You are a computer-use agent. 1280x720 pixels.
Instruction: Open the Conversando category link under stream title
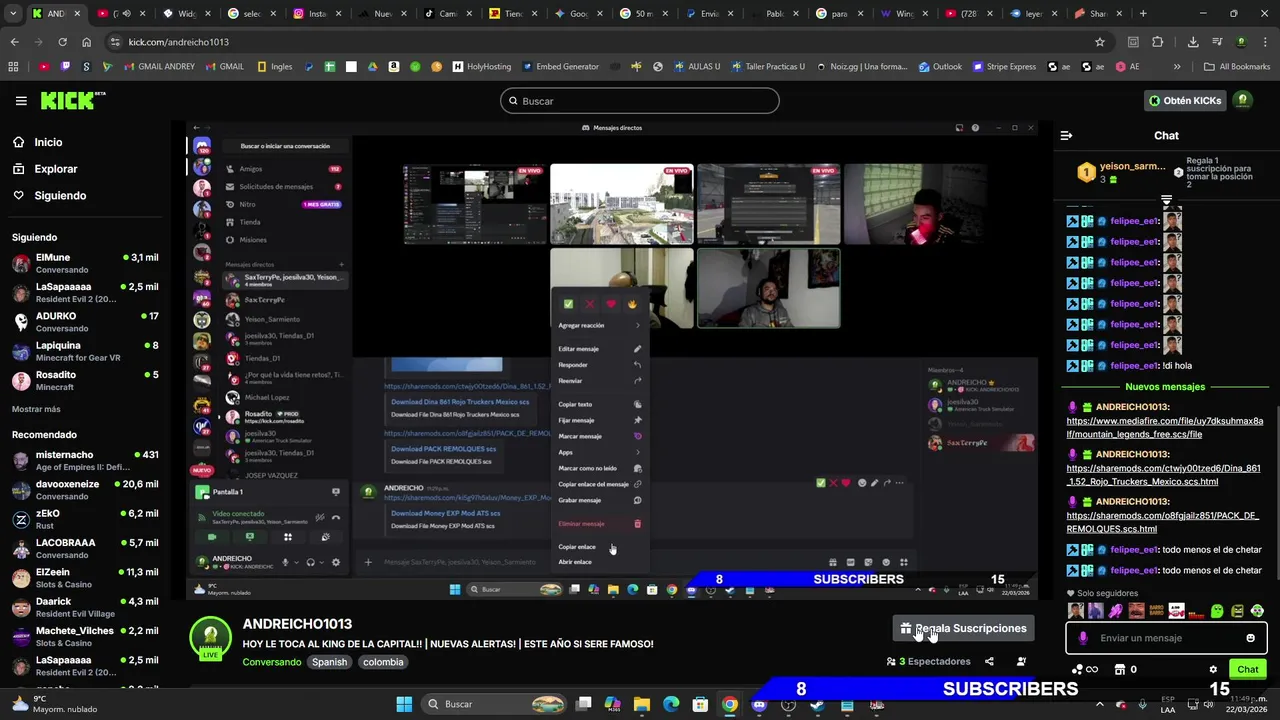271,662
